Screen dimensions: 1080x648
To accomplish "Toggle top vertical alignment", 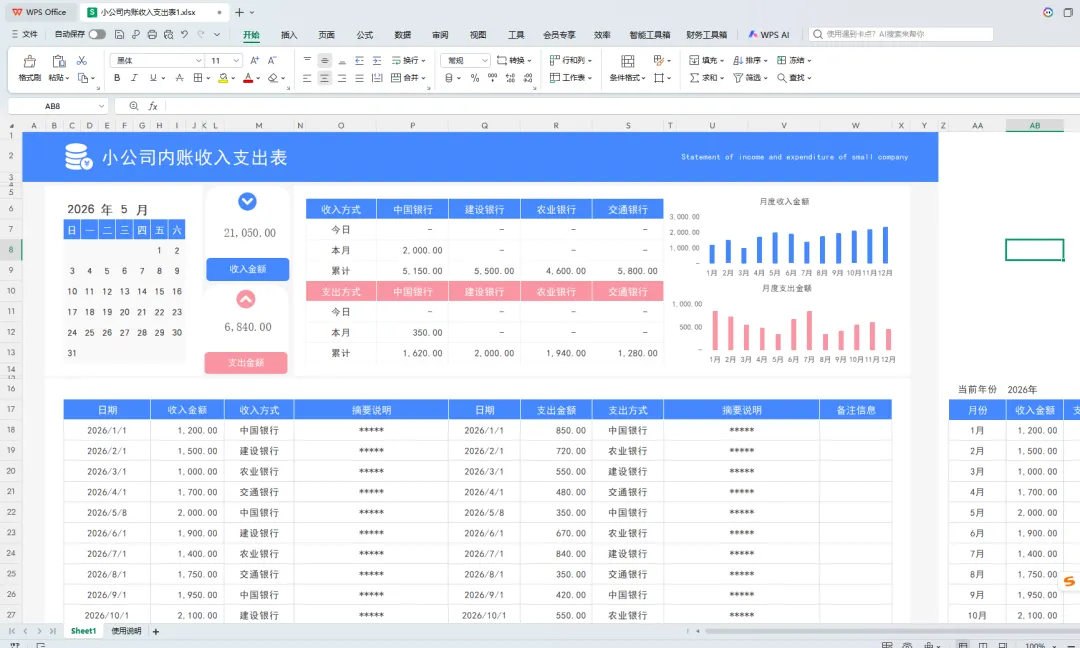I will tap(307, 61).
